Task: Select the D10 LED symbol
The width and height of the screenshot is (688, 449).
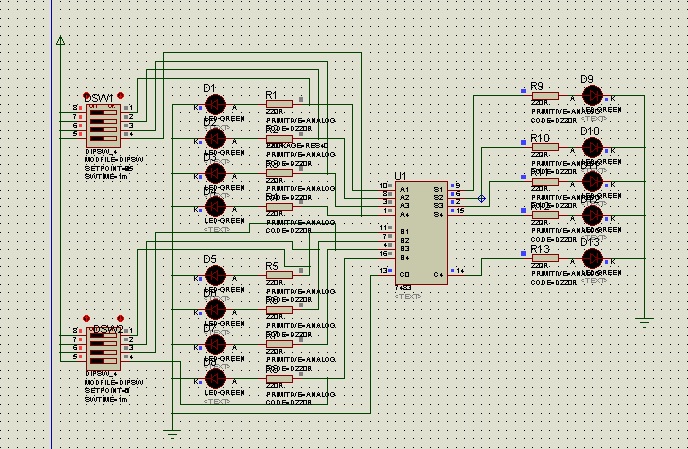Action: 592,147
